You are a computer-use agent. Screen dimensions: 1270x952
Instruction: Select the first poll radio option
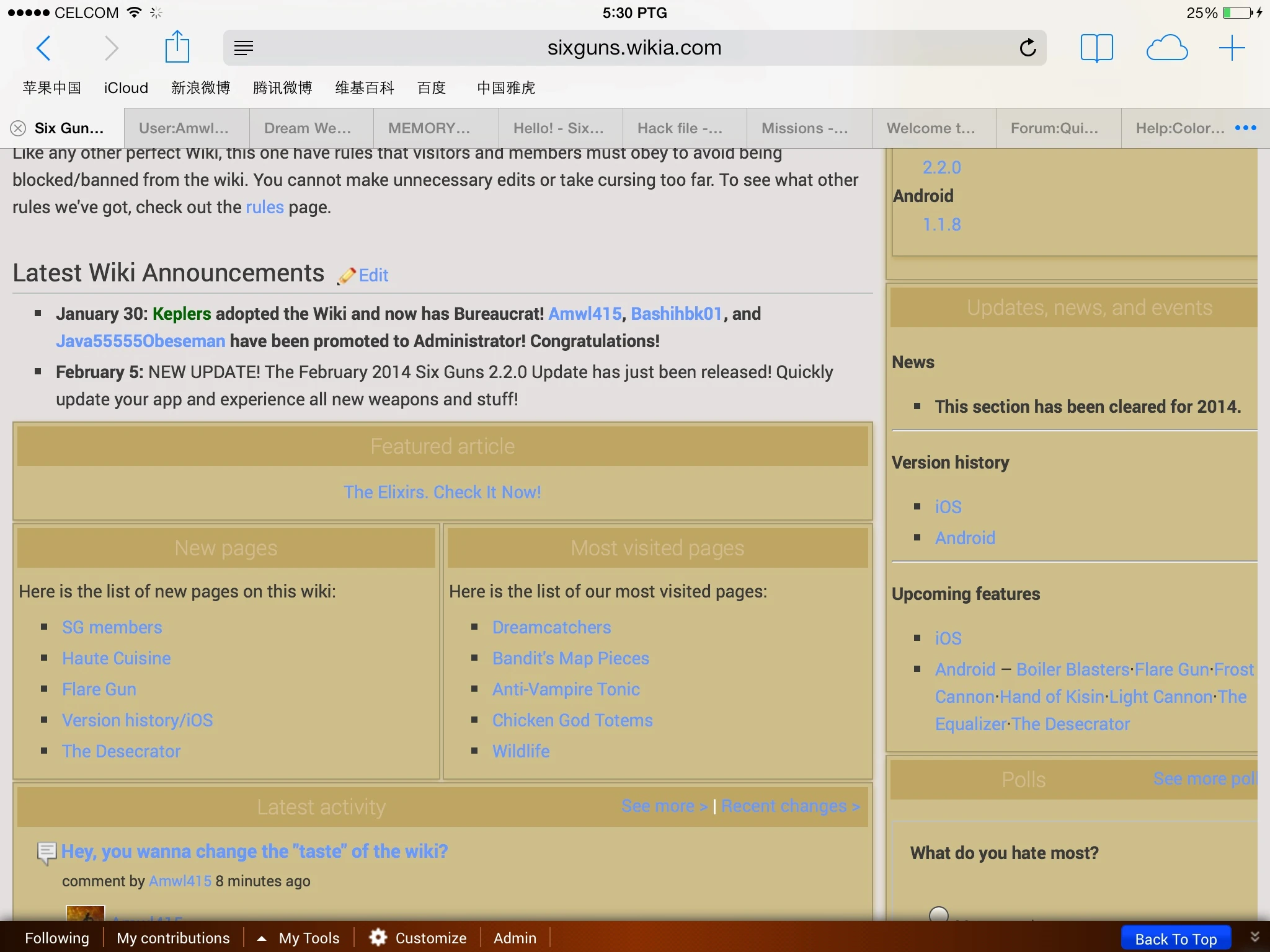point(939,915)
